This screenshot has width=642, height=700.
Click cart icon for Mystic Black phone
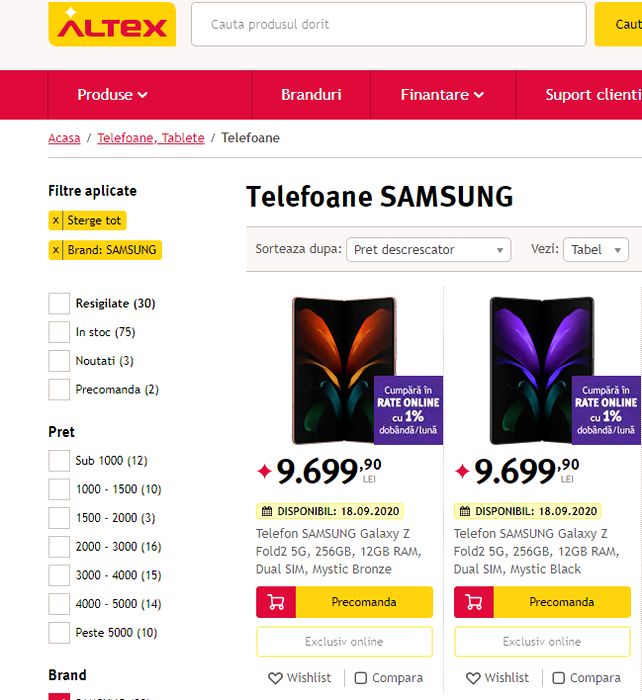[x=474, y=602]
